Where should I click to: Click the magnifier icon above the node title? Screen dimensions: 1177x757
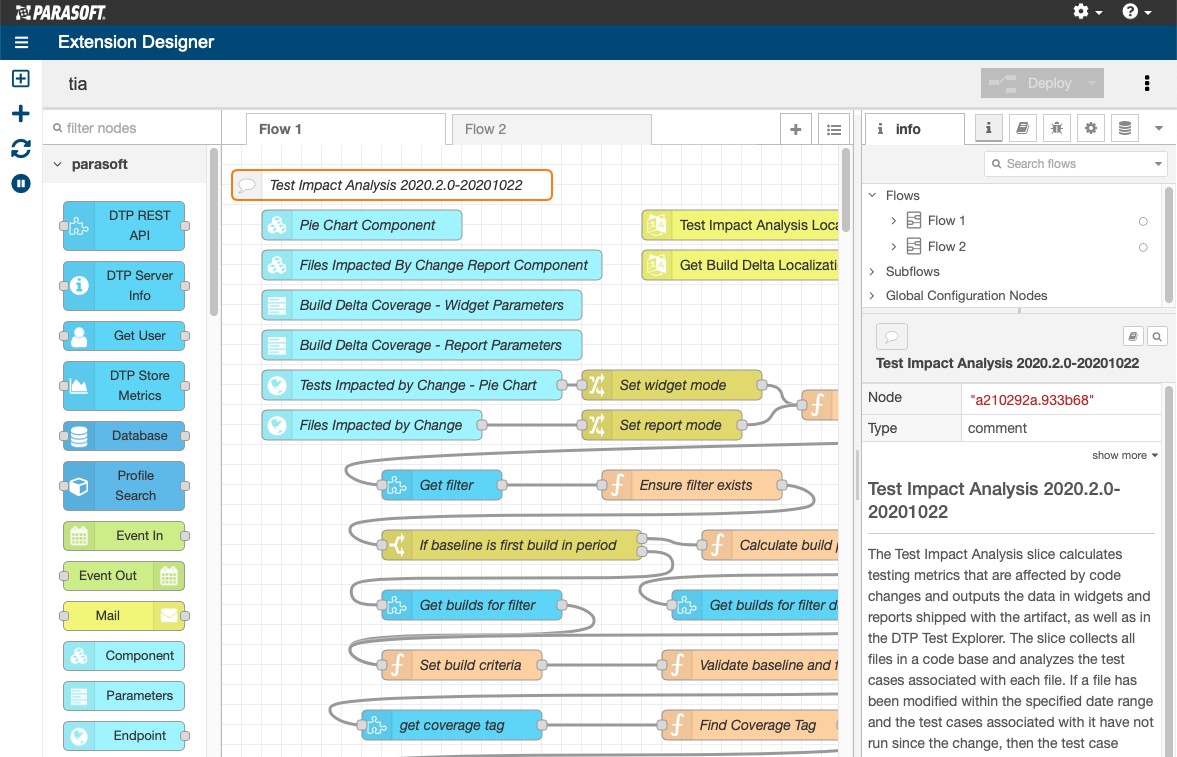point(1157,336)
